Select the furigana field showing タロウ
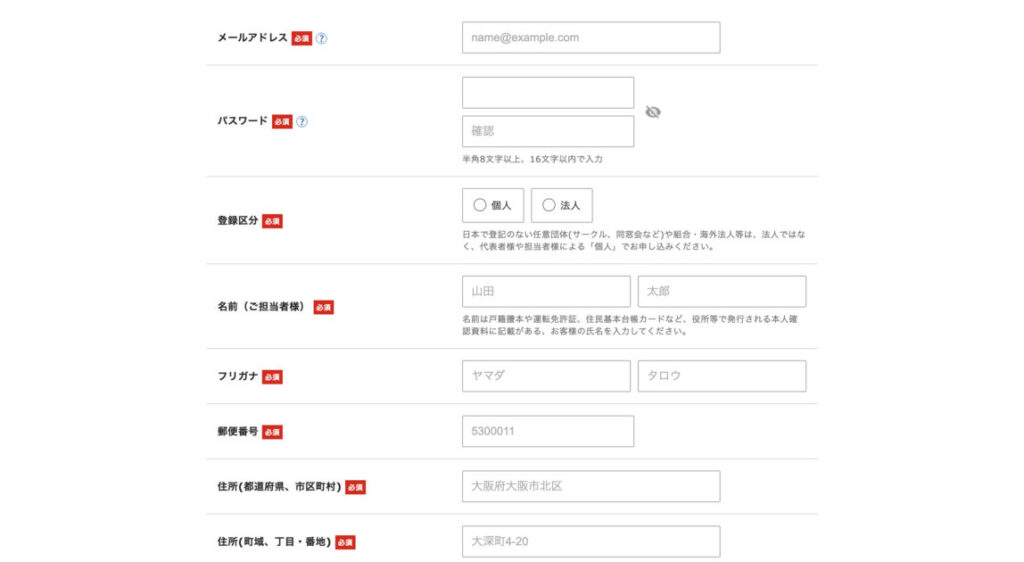 [721, 376]
